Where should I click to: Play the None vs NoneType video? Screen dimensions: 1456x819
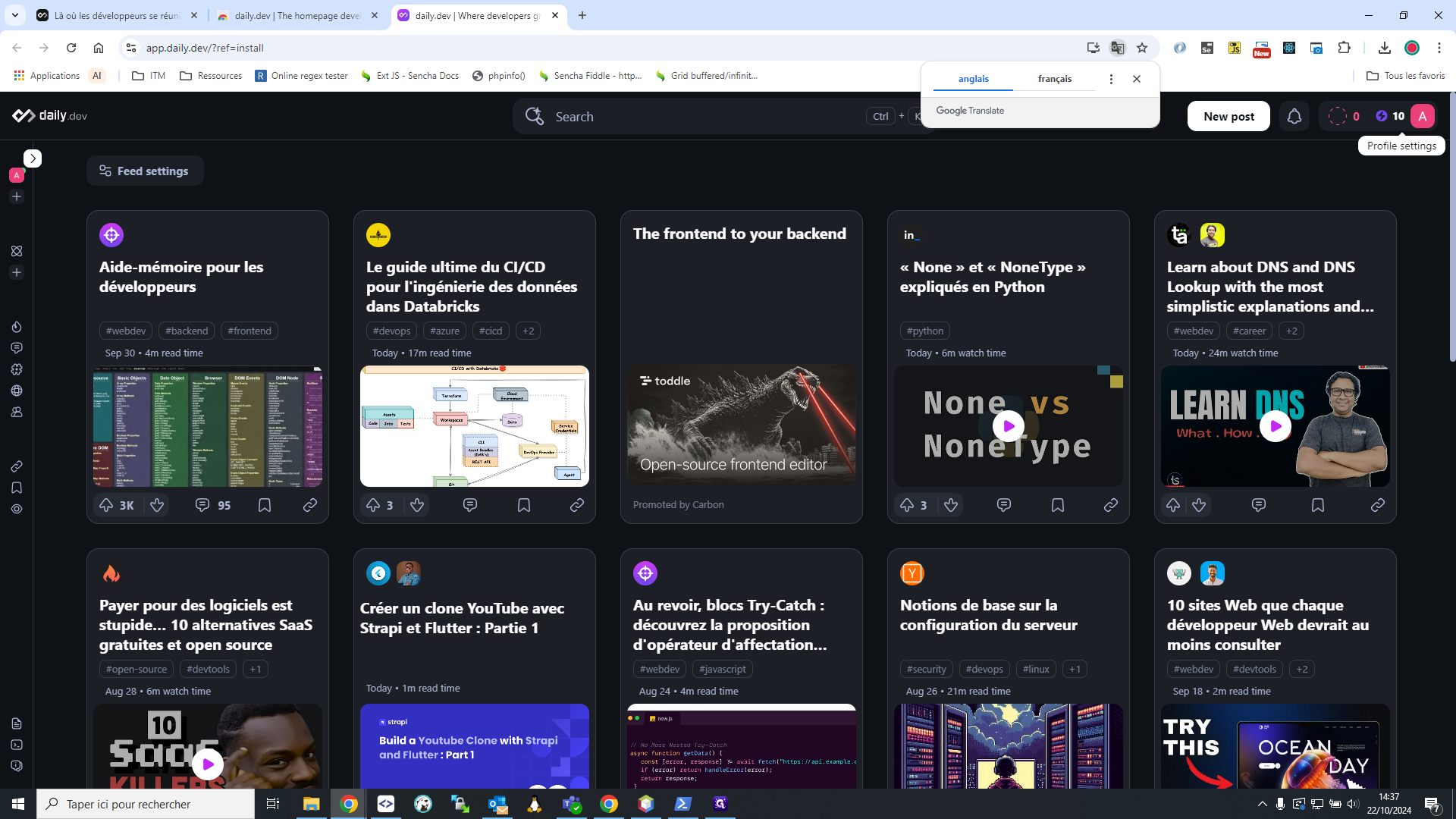click(x=1008, y=426)
